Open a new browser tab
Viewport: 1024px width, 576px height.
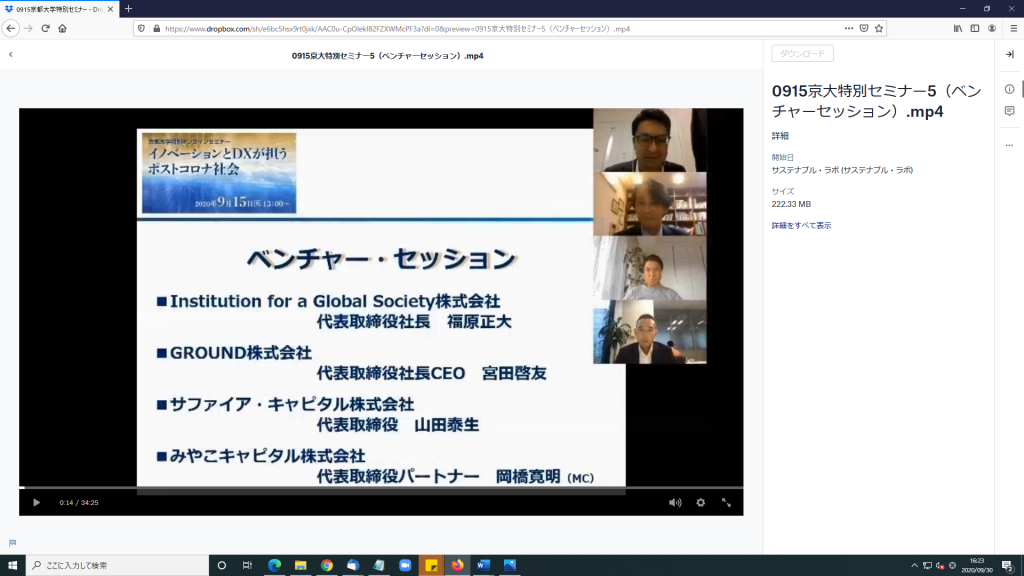click(129, 8)
